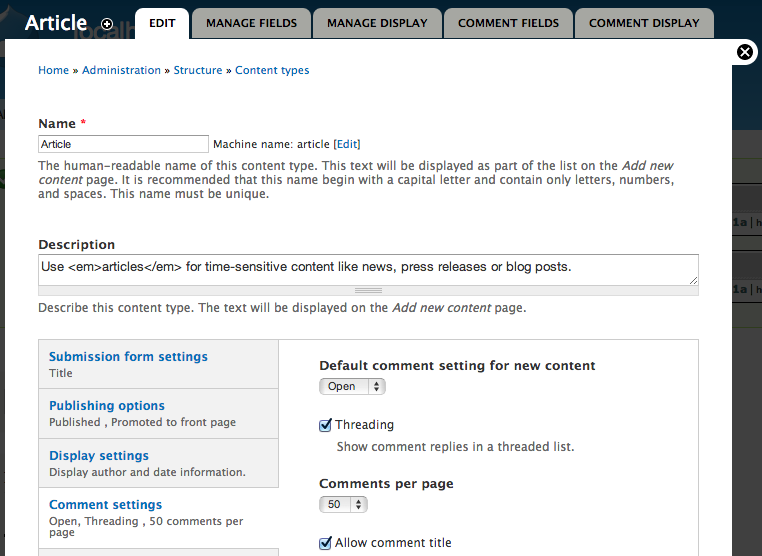Select the Display settings vertical tab
Viewport: 762px width, 556px height.
[158, 463]
